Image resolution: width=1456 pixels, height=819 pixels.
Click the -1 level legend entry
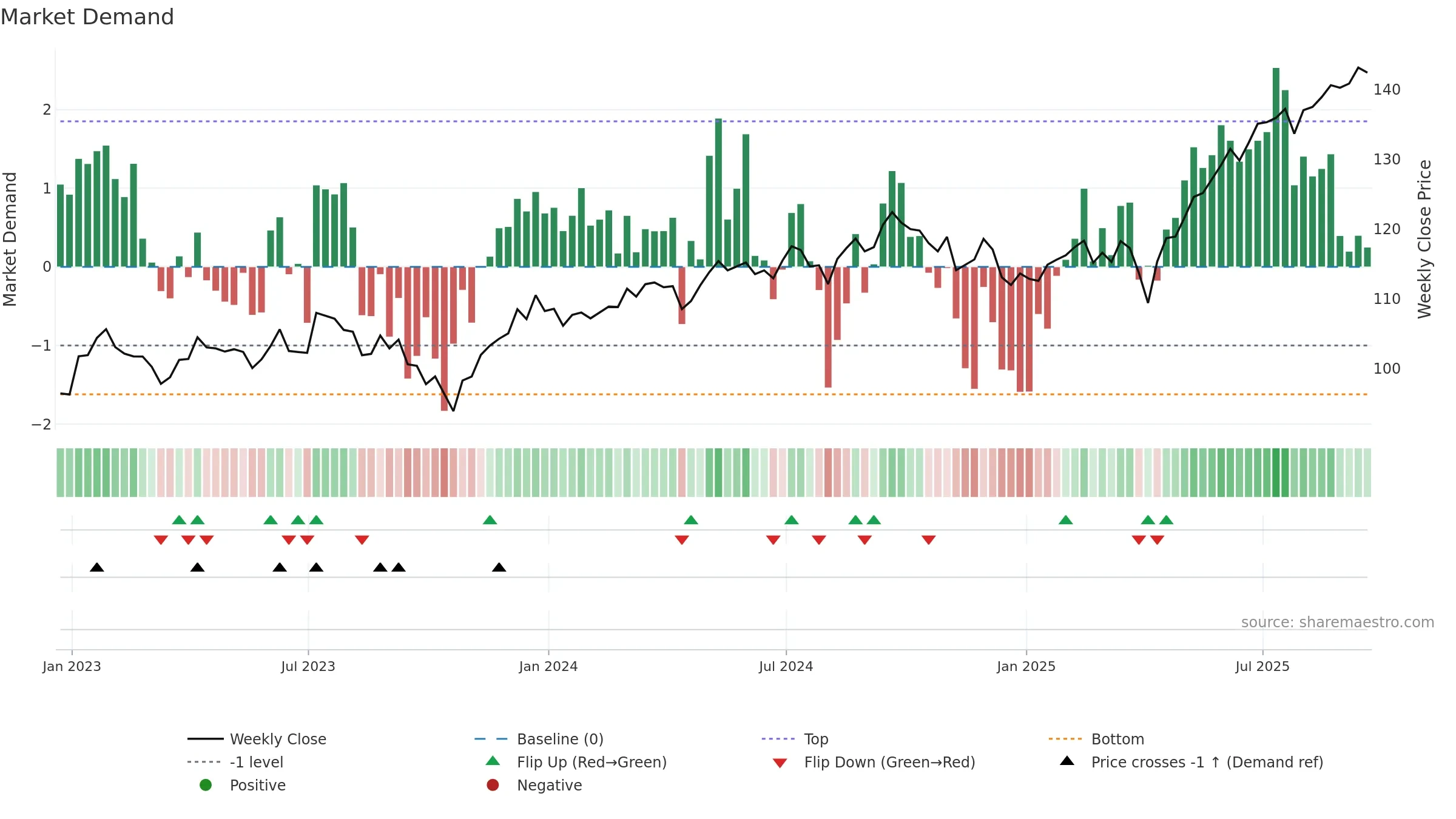tap(235, 762)
